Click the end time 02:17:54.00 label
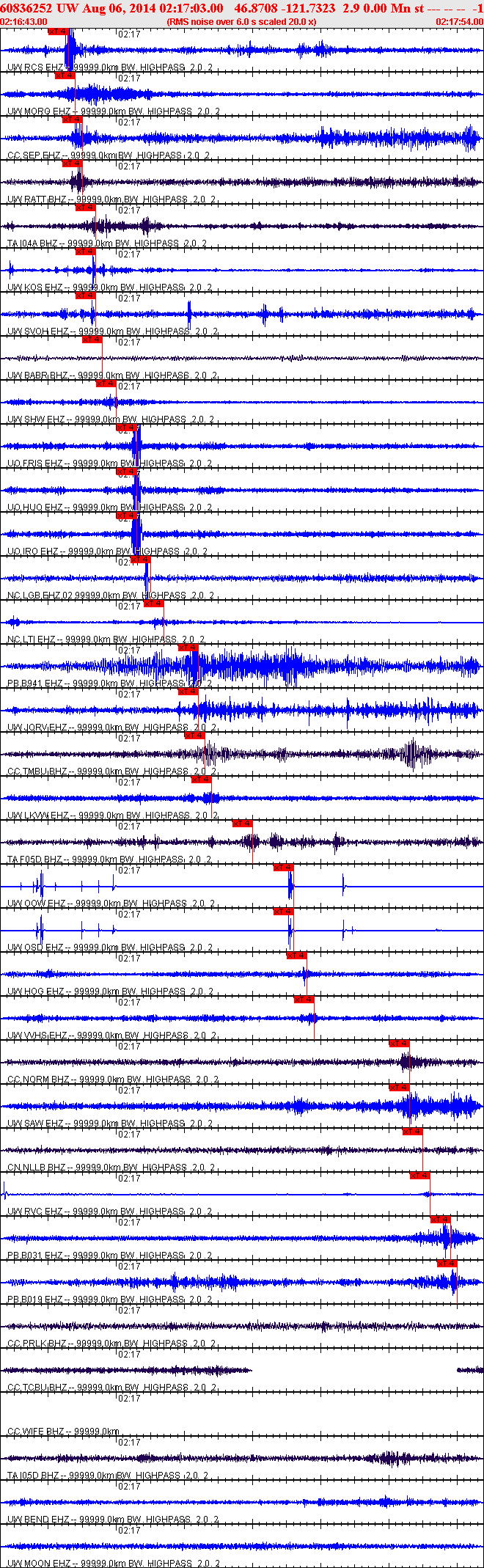This screenshot has height=1568, width=484. (459, 22)
